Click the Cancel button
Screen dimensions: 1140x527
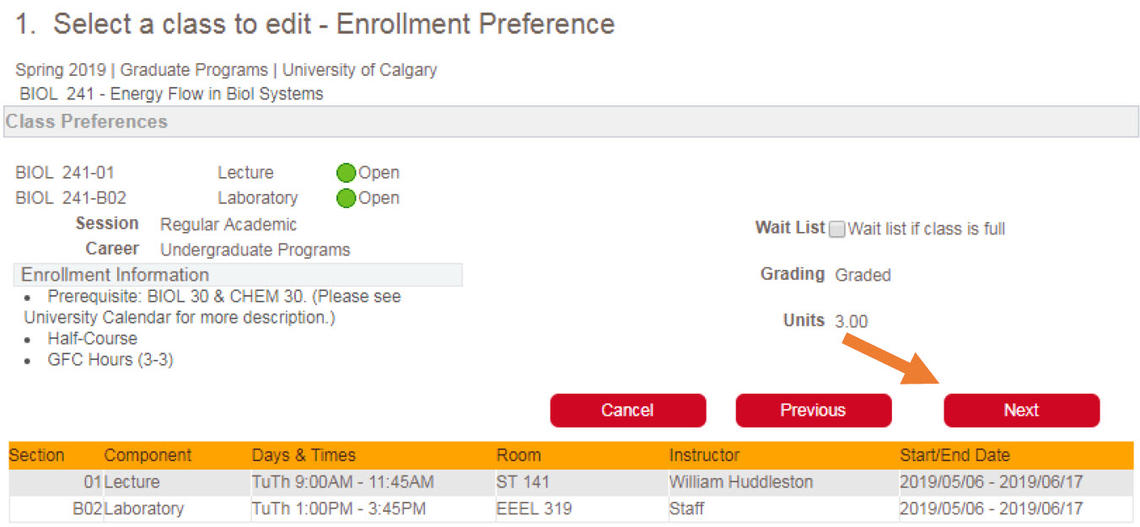[627, 410]
